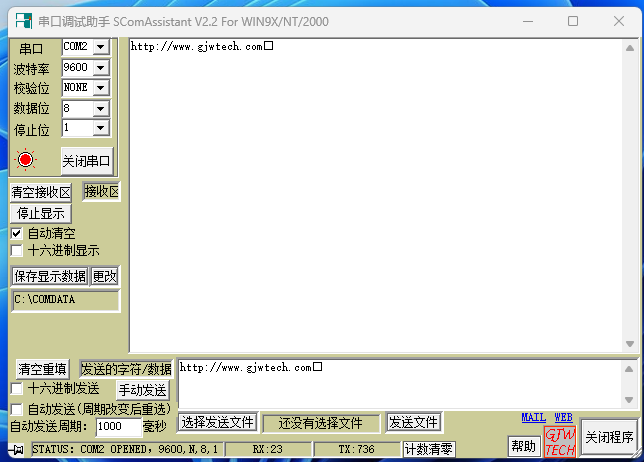Click the 接收区 label

[101, 191]
